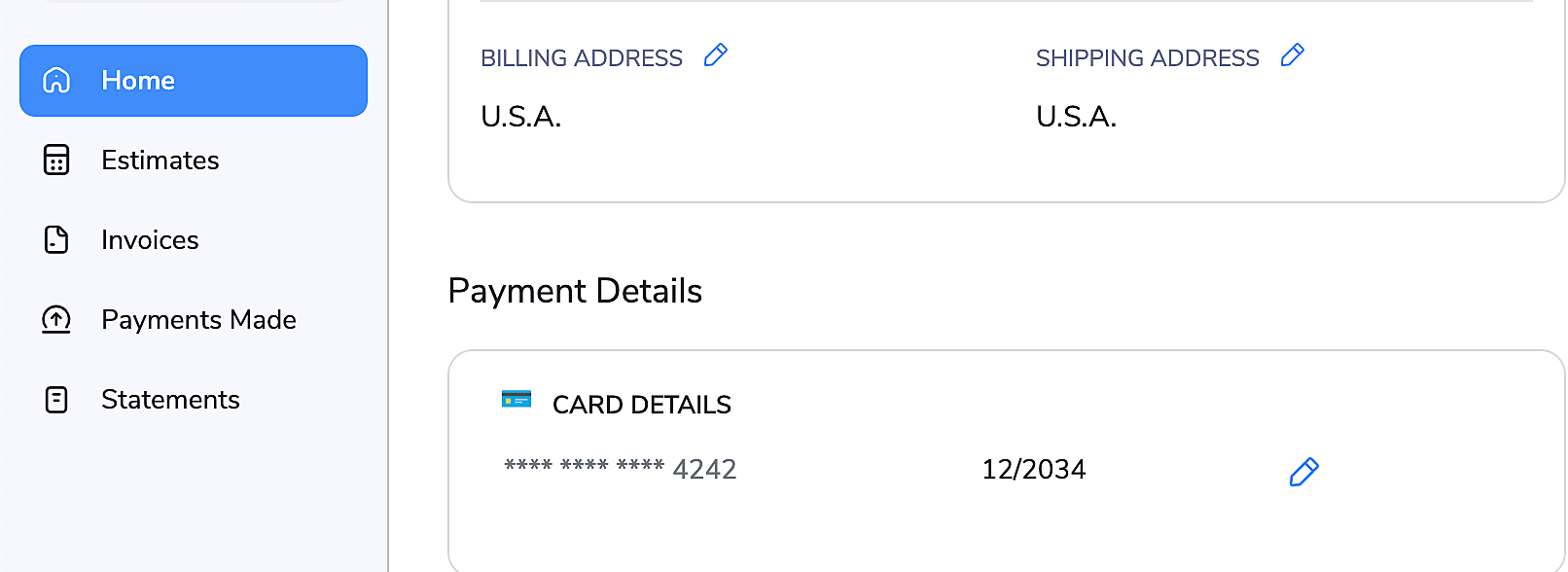View the Statements section
Screen dimensions: 1568x572
171,399
